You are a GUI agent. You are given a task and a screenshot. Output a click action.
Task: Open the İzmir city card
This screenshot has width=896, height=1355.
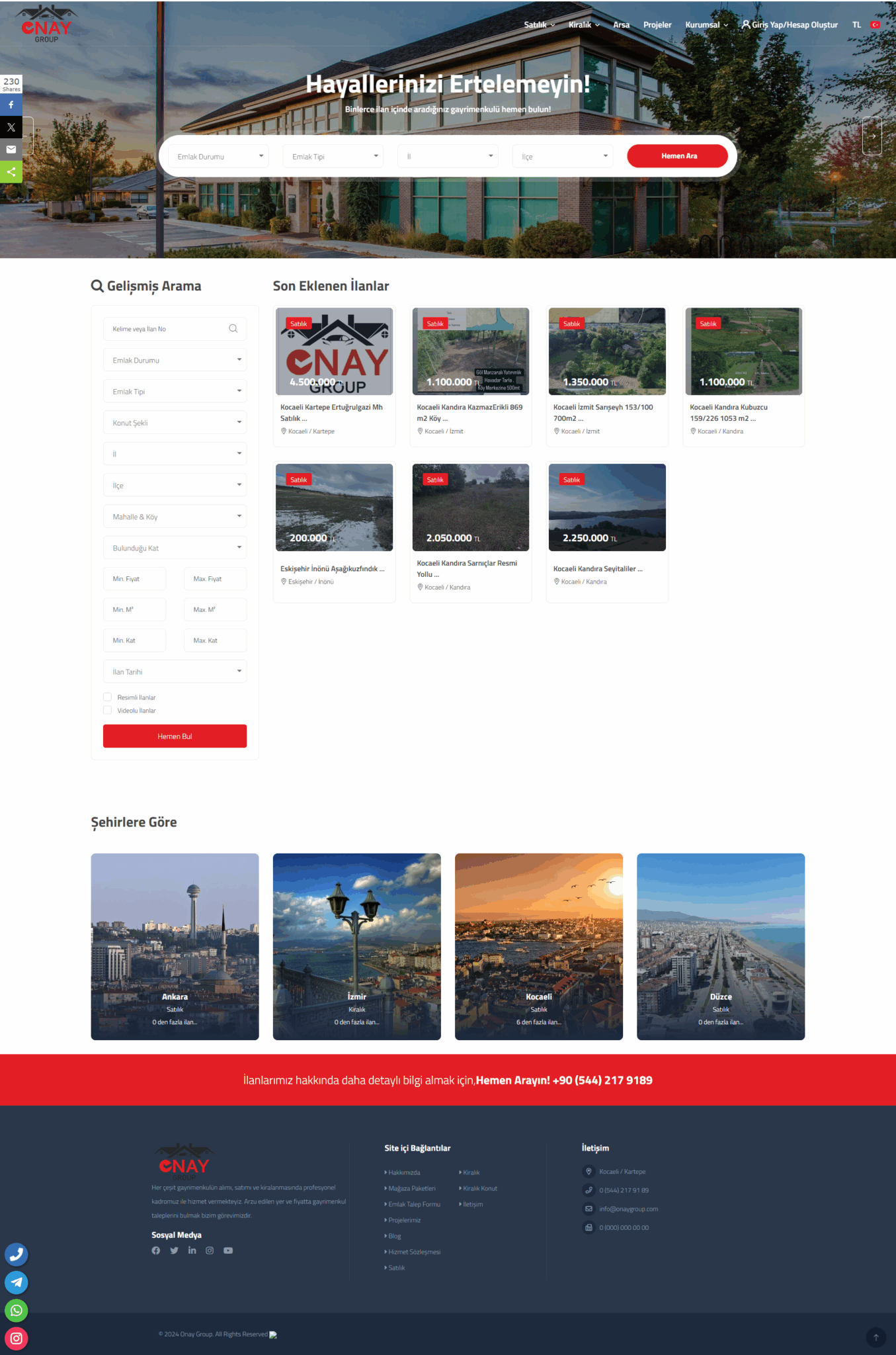click(x=357, y=947)
